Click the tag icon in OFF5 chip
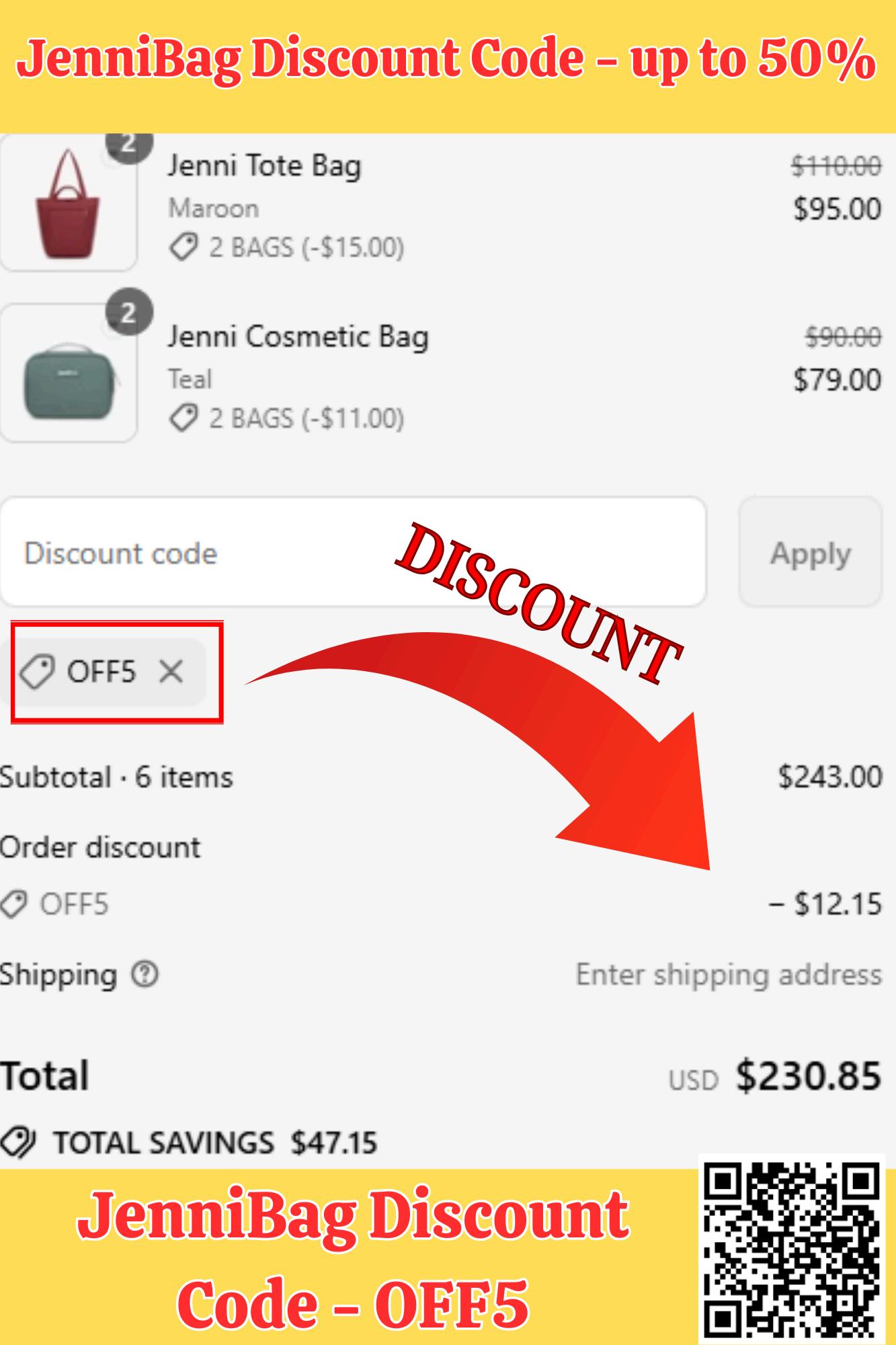Screen dimensions: 896x1345 tap(37, 672)
